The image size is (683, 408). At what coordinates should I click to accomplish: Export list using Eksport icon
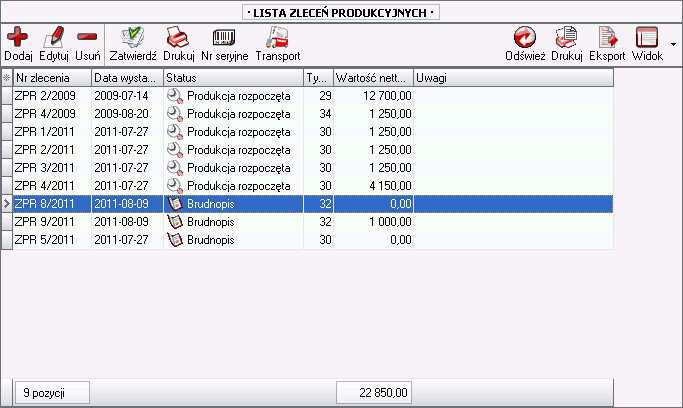coord(607,37)
